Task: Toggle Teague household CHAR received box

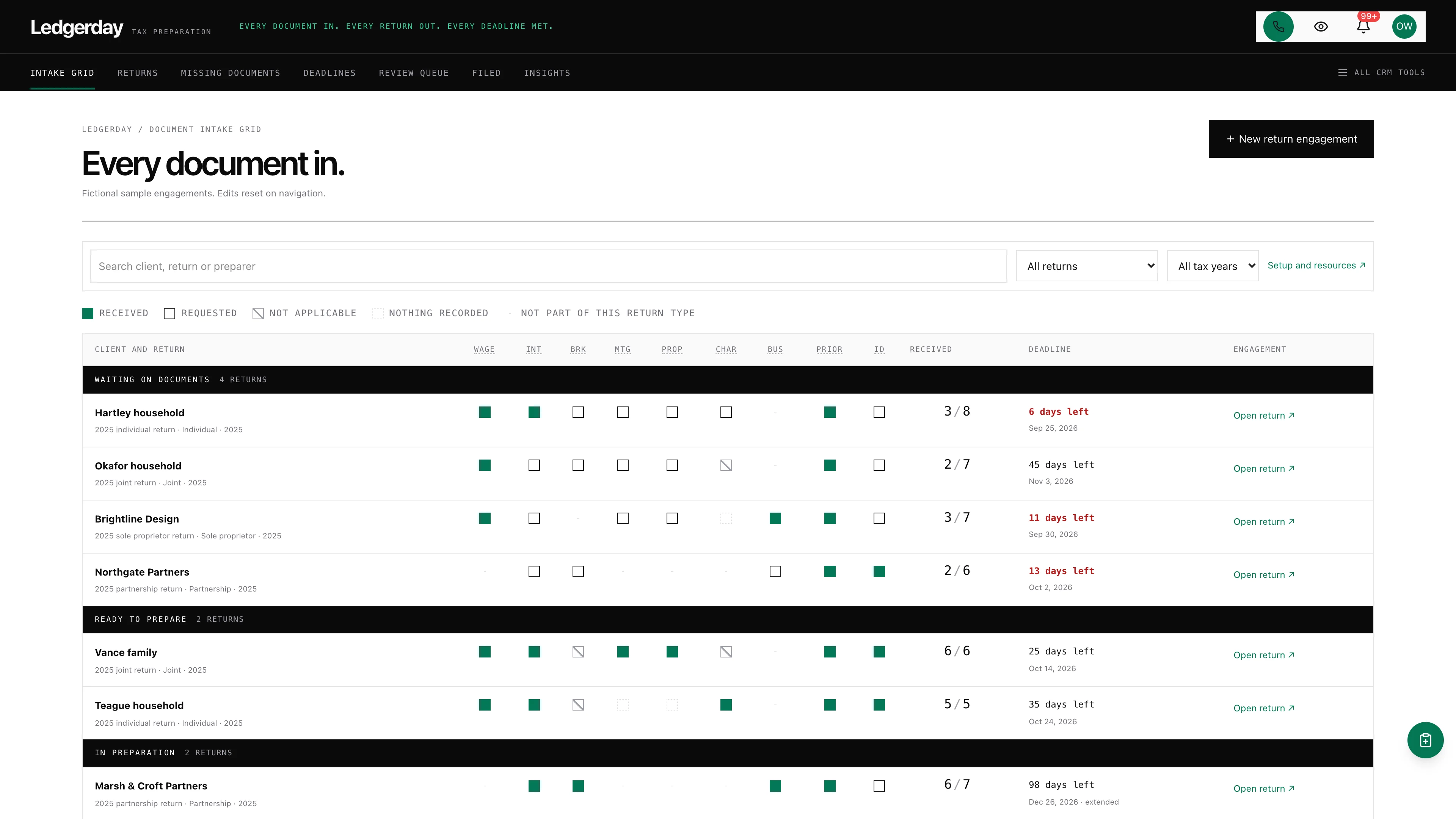Action: pos(726,705)
